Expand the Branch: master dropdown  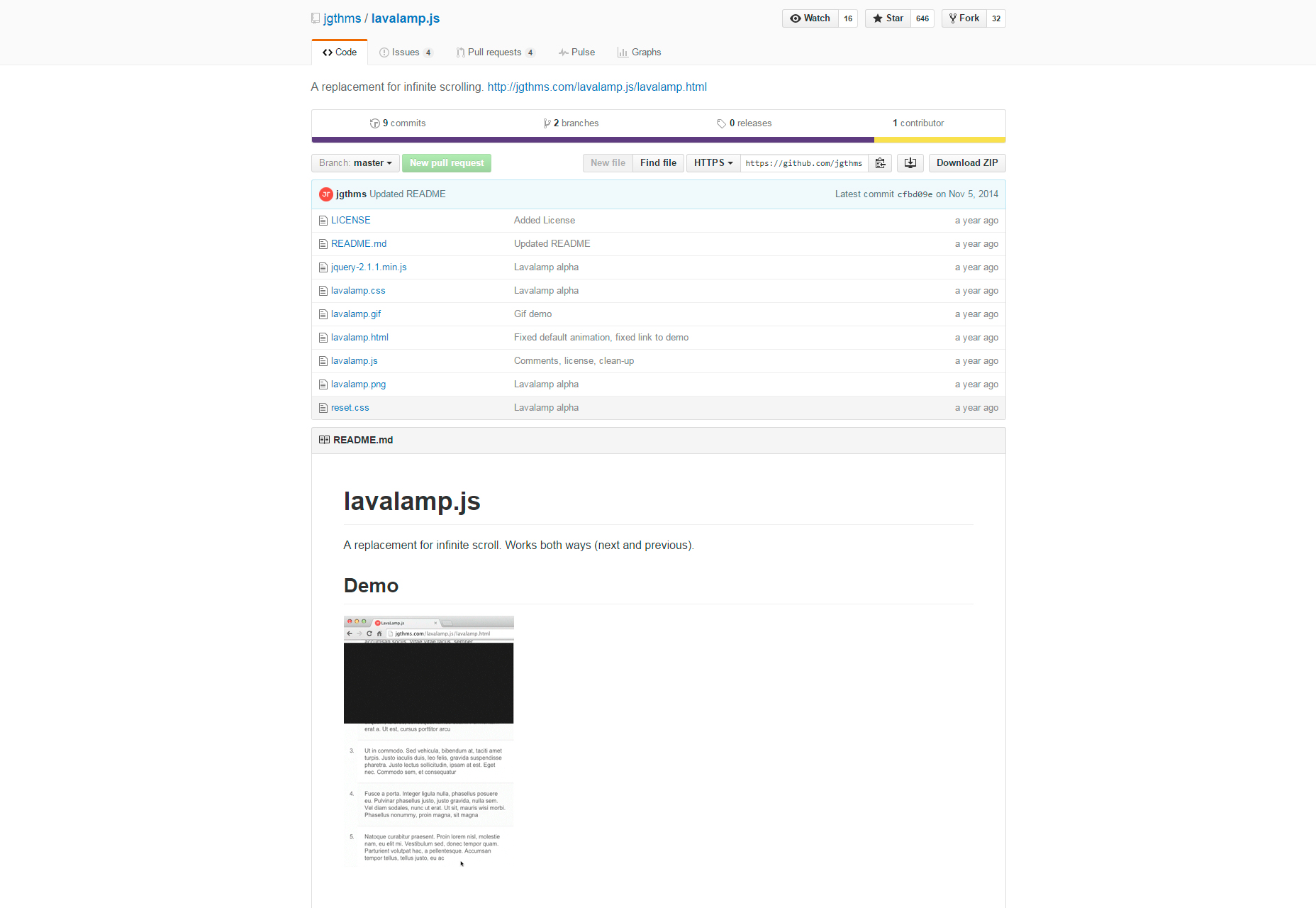coord(355,163)
